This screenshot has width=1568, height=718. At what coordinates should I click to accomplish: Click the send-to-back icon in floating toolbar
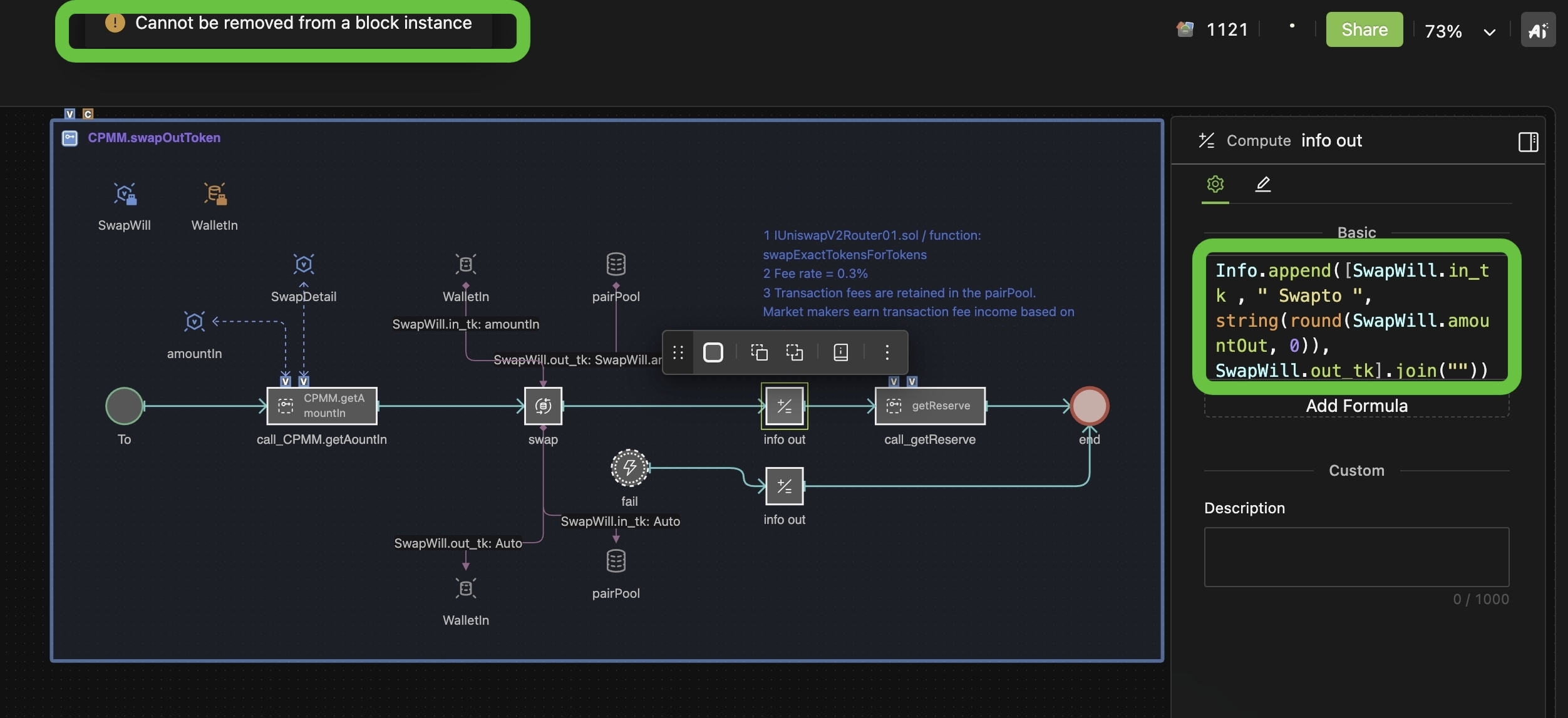(x=795, y=352)
